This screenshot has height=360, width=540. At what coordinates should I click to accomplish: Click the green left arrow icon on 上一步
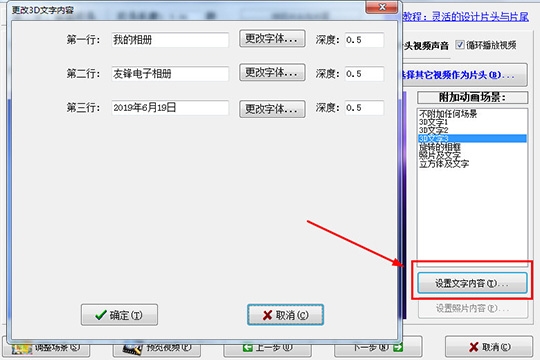pyautogui.click(x=247, y=348)
